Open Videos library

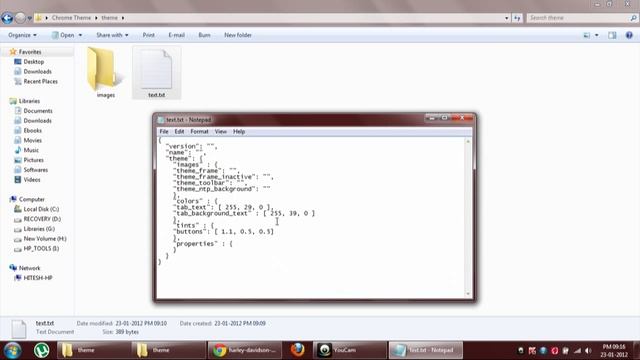(x=32, y=180)
